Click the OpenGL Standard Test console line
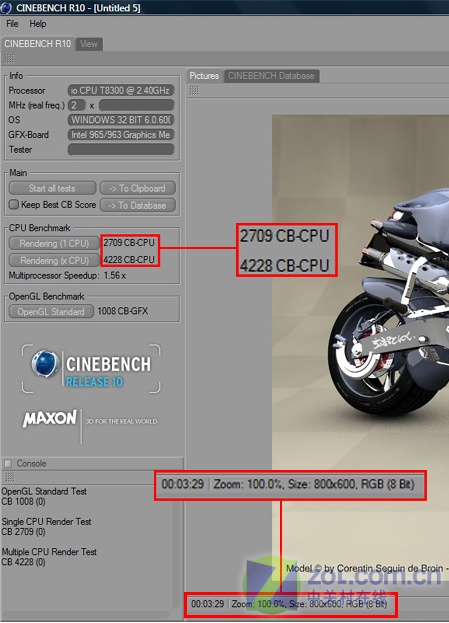 click(44, 491)
